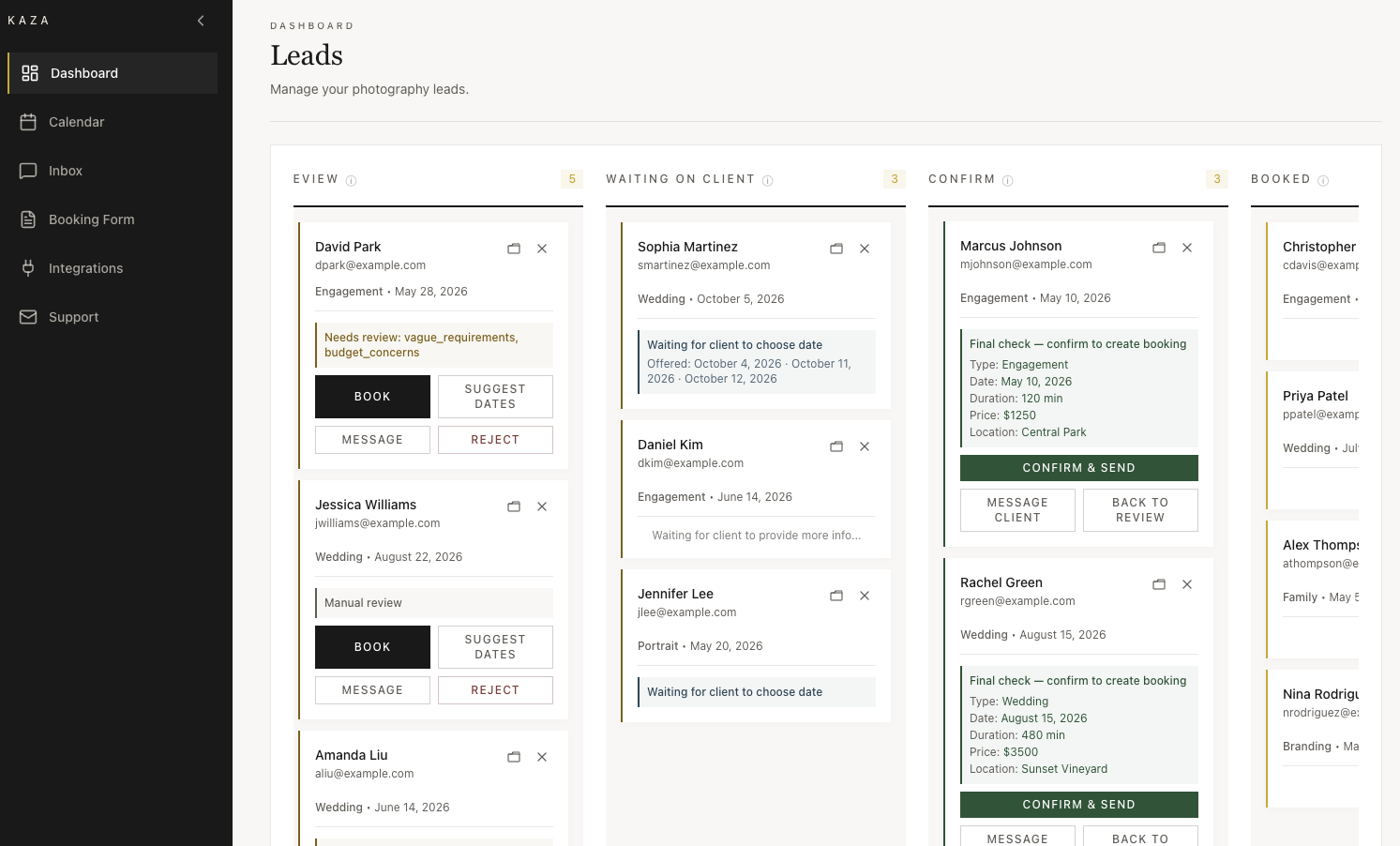Open the Christopher booked lead card
This screenshot has width=1400, height=846.
pos(1313,291)
